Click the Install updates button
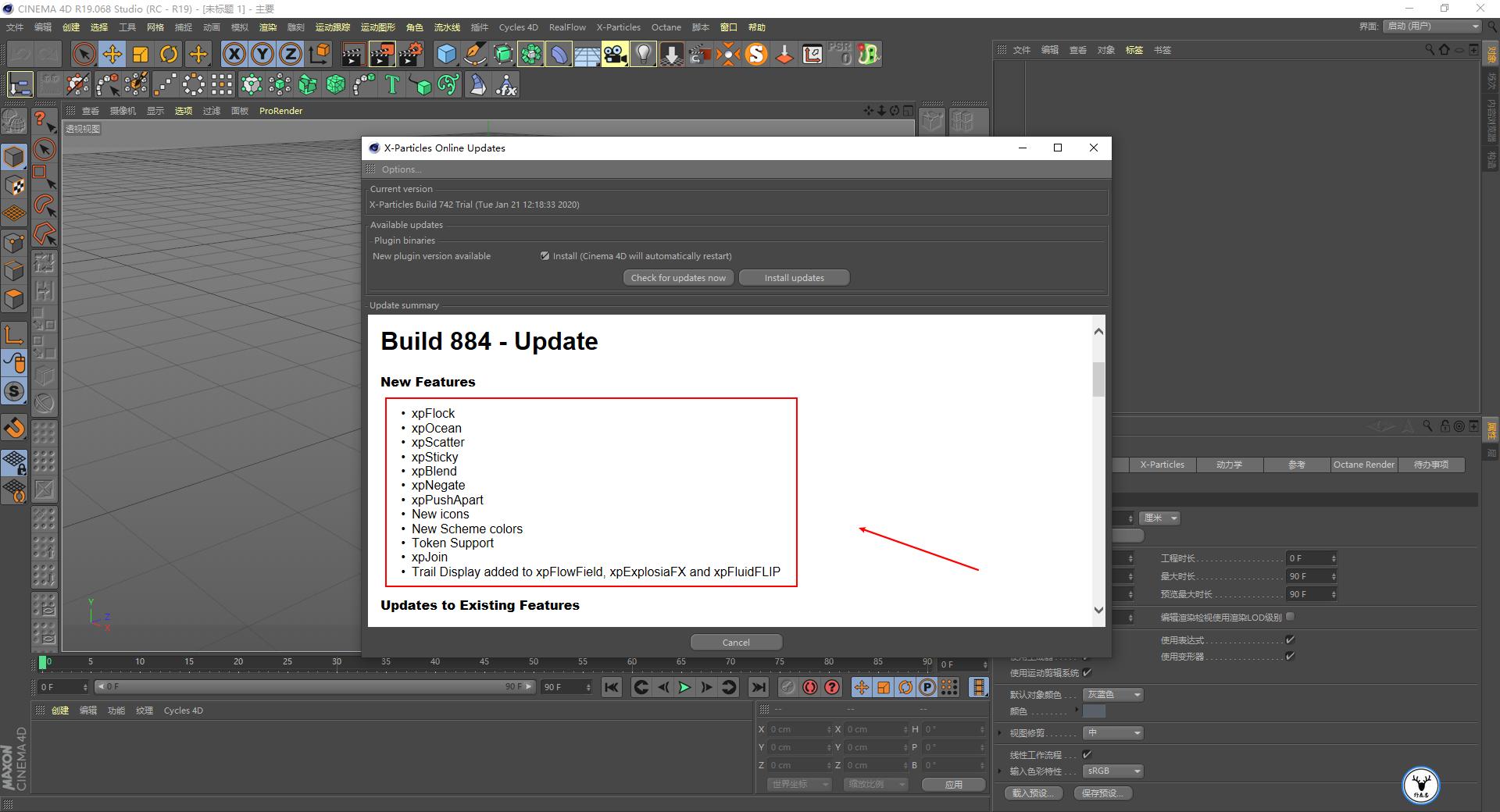 click(x=794, y=278)
